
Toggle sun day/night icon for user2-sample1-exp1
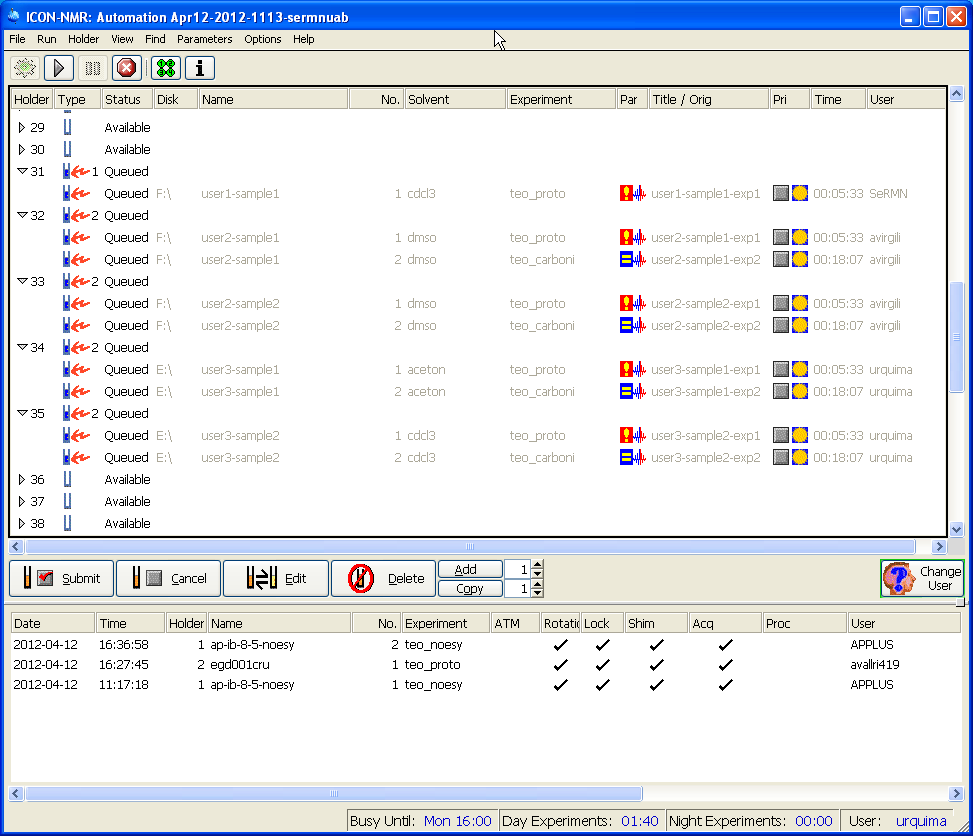[x=800, y=238]
